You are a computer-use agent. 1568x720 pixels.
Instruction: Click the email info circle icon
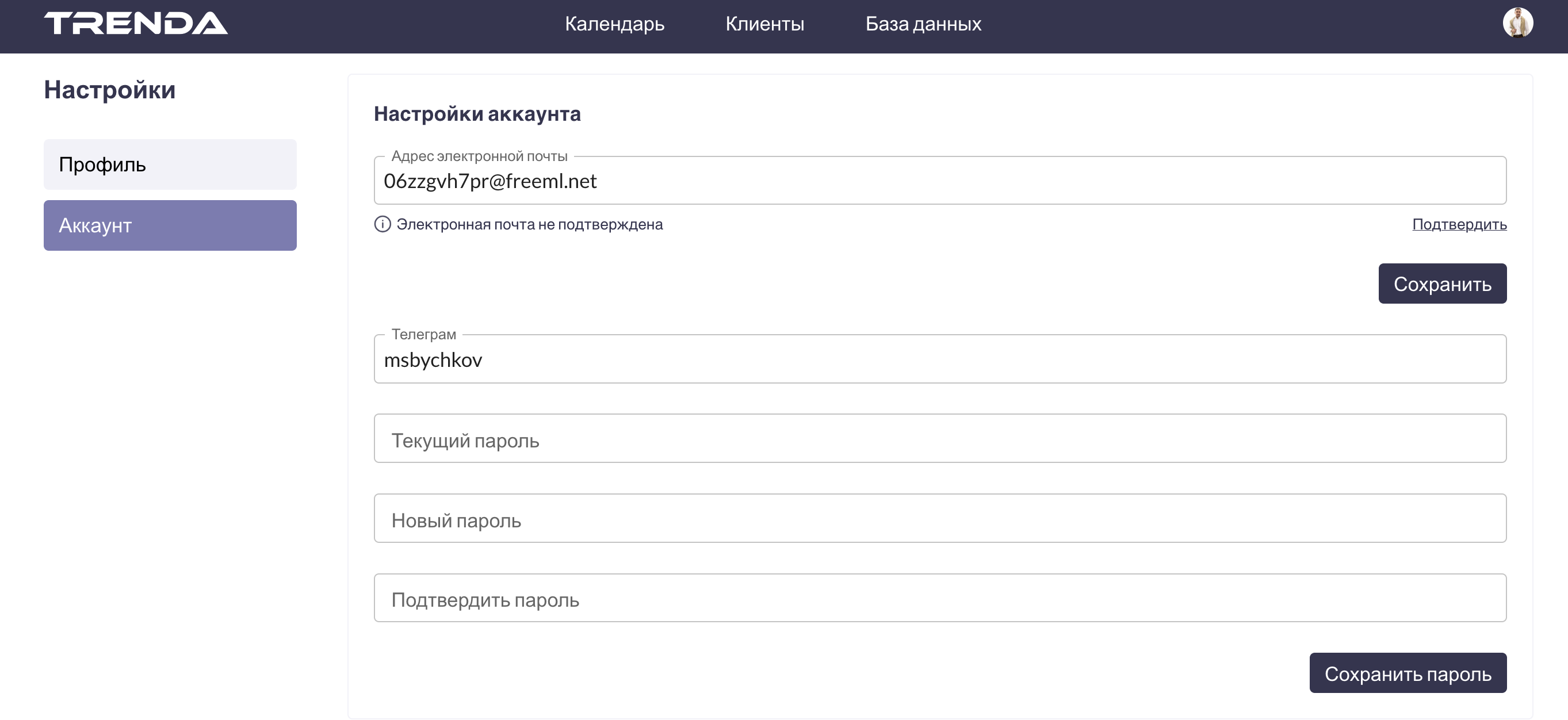(383, 225)
